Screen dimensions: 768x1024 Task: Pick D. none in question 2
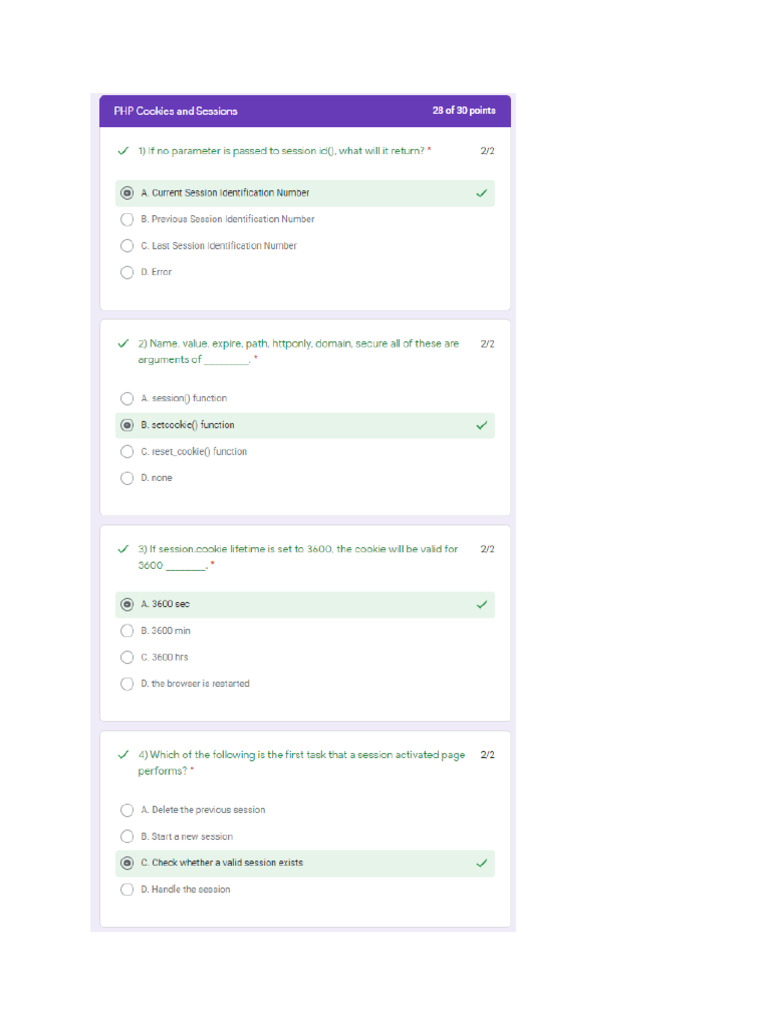[x=127, y=478]
